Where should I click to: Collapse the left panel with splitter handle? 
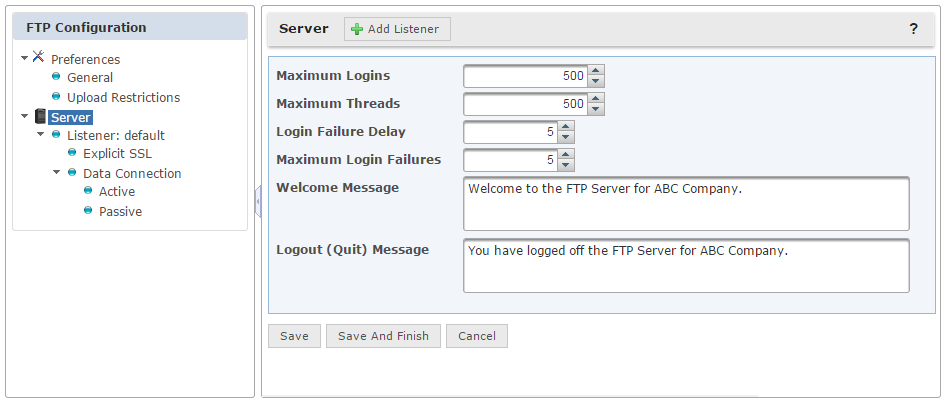(258, 201)
